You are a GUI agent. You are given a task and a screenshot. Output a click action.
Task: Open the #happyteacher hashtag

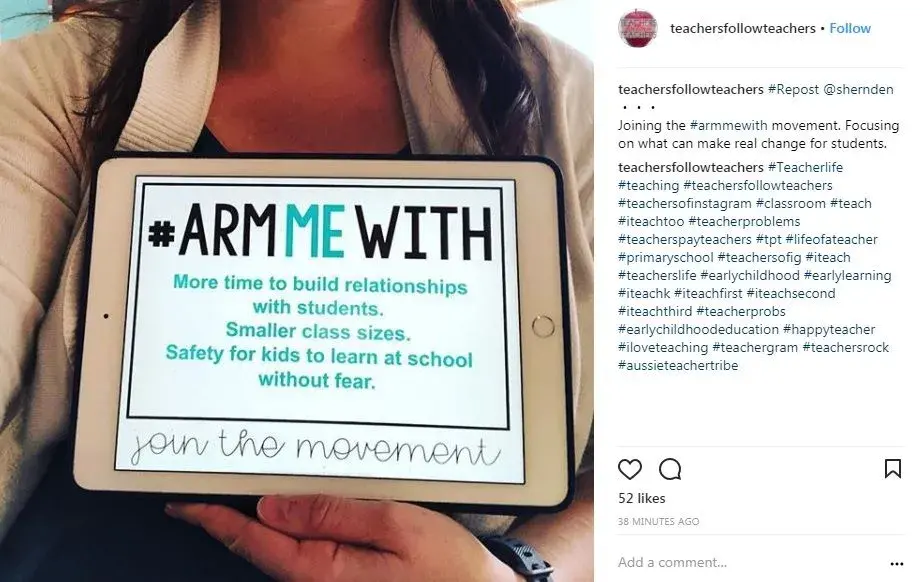(x=828, y=330)
